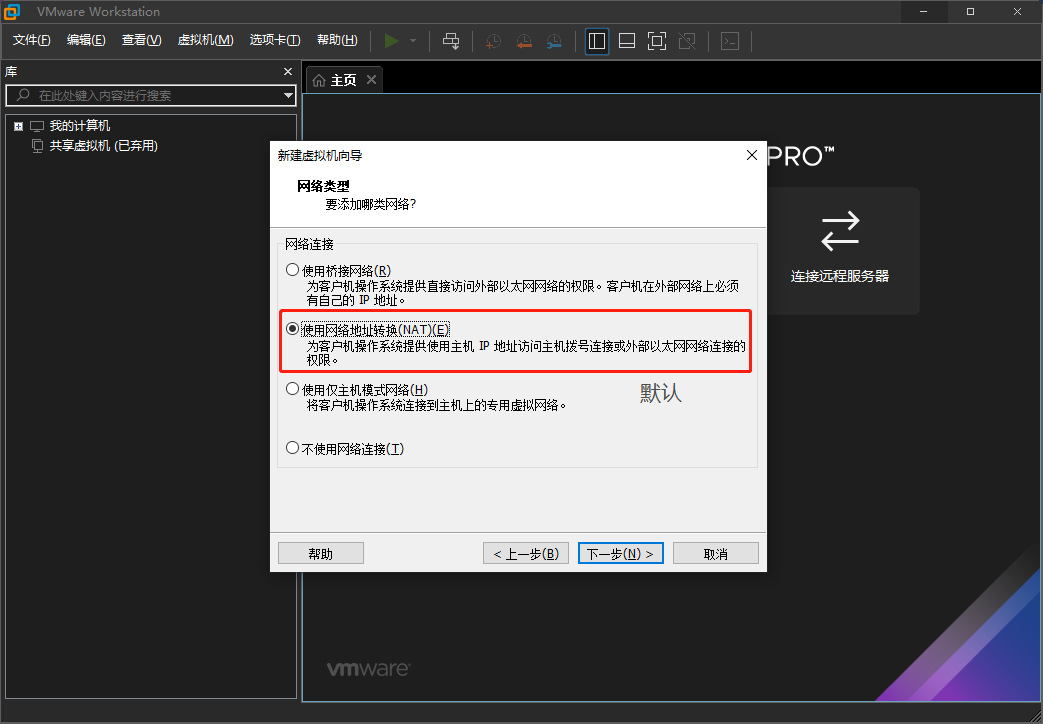Click the home icon on 主页 tab
The image size is (1043, 724).
point(319,81)
